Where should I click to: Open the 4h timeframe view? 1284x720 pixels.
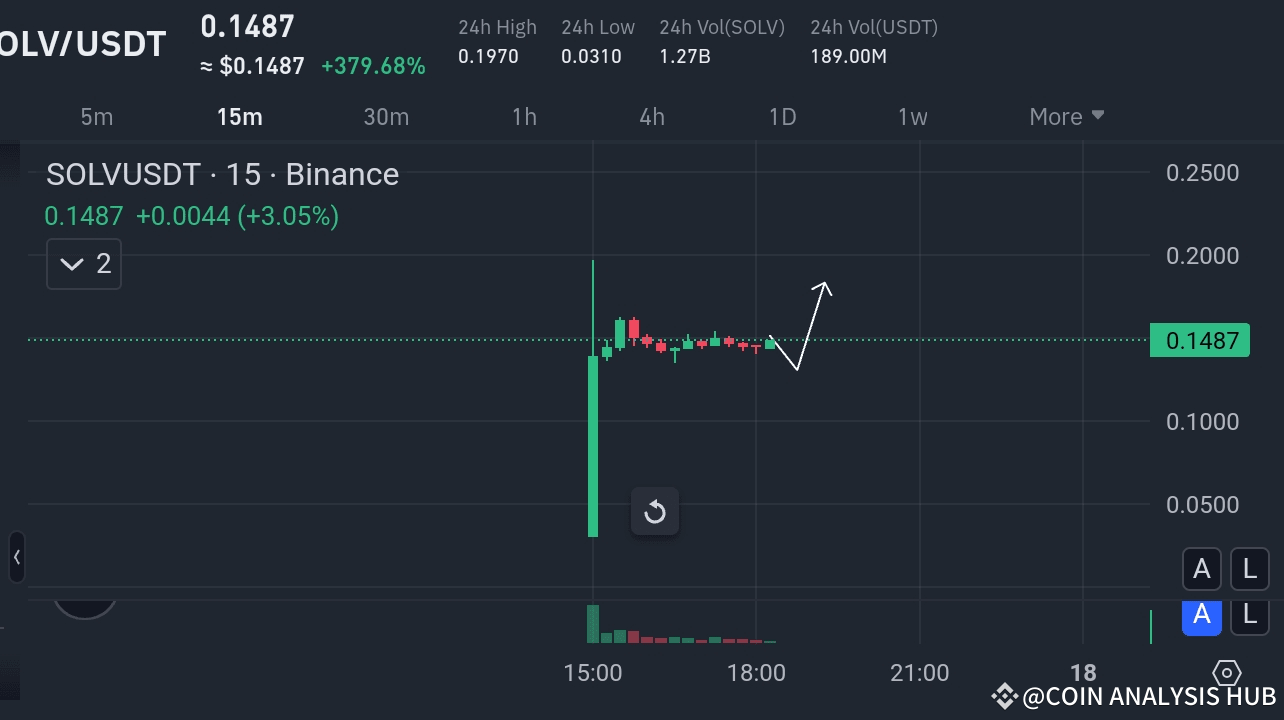tap(651, 116)
